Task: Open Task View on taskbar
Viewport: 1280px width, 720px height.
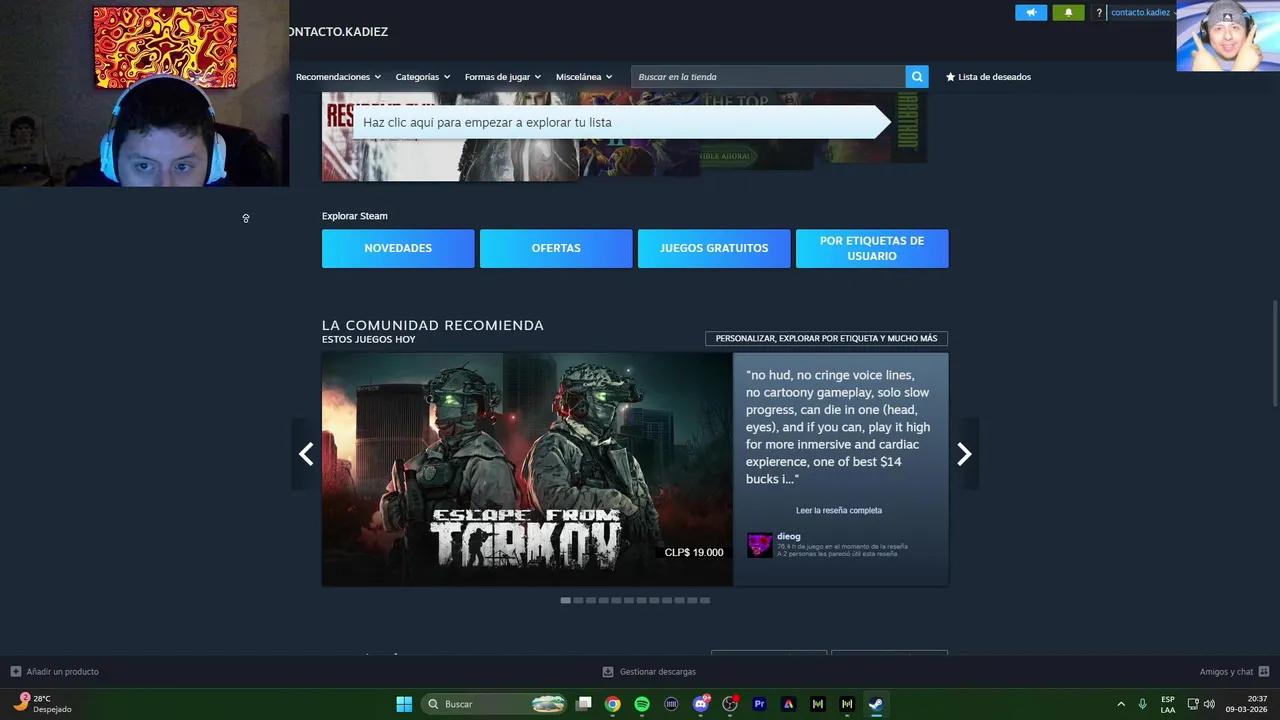Action: [584, 704]
